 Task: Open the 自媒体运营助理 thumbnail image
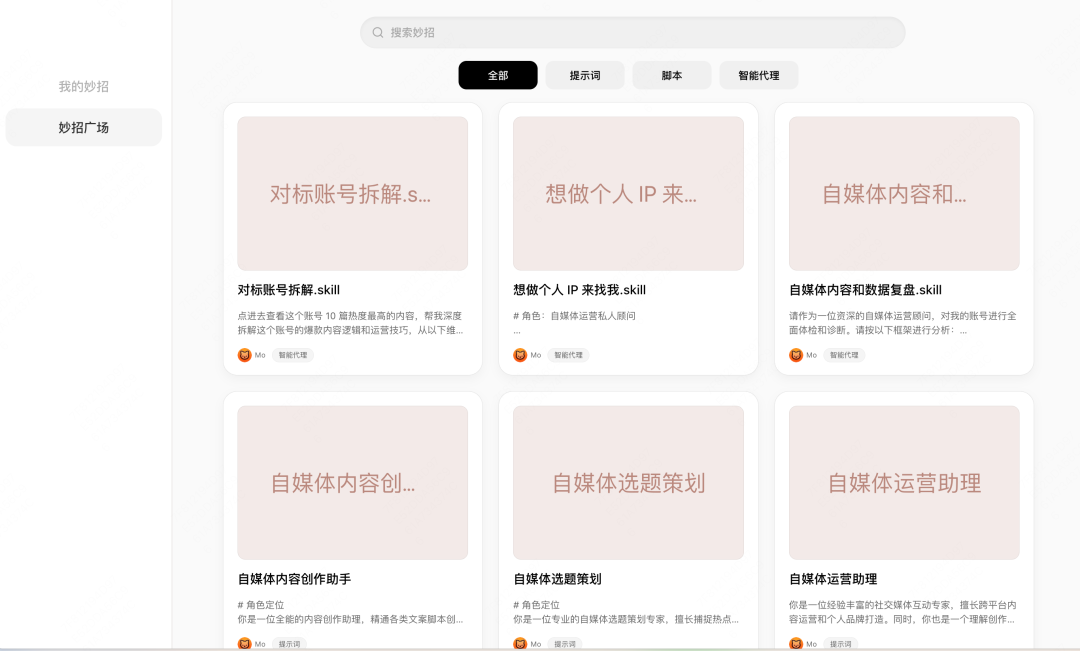tap(904, 482)
